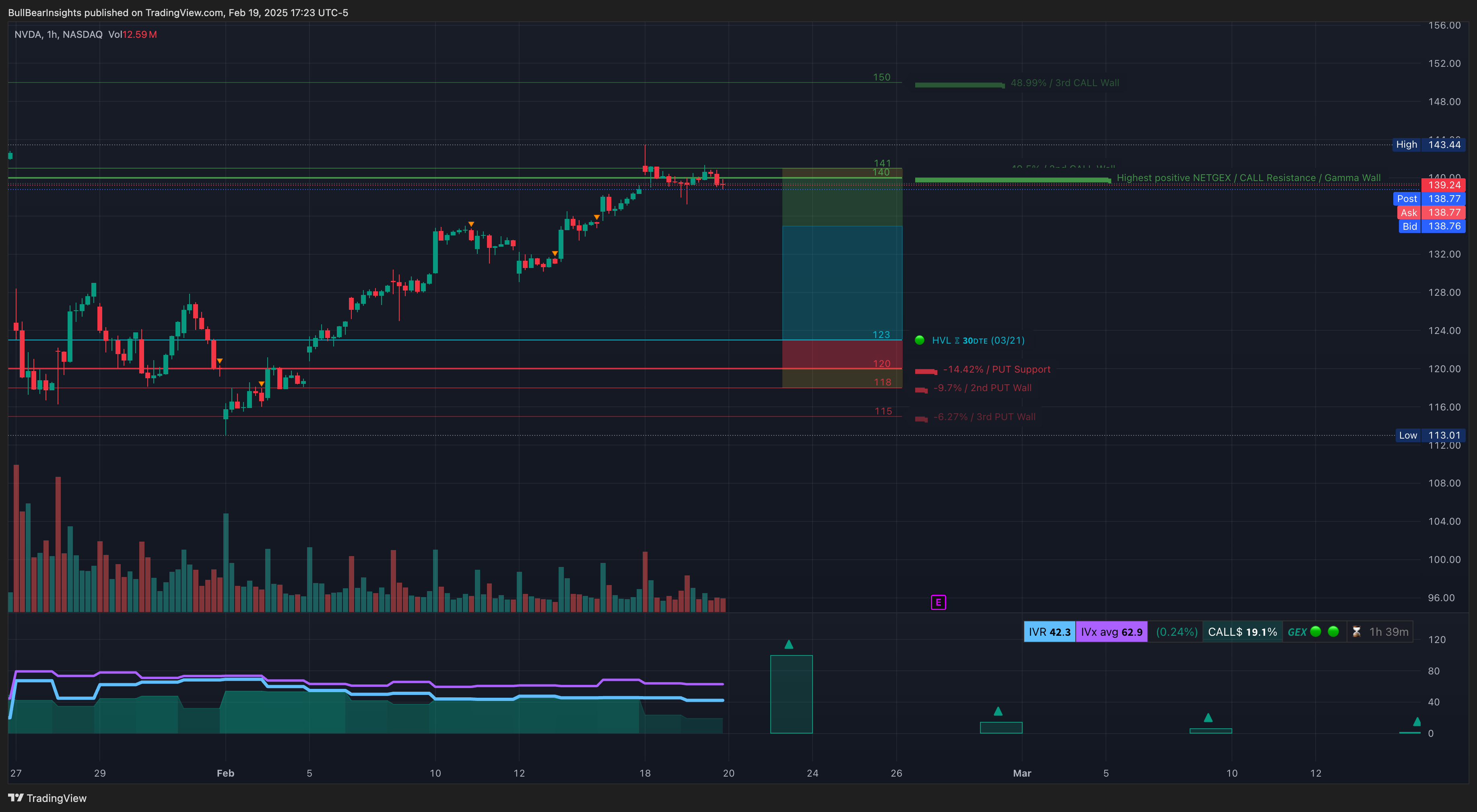Screen dimensions: 1477x812
Task: Click the Post 138.77 price tag
Action: 1429,199
